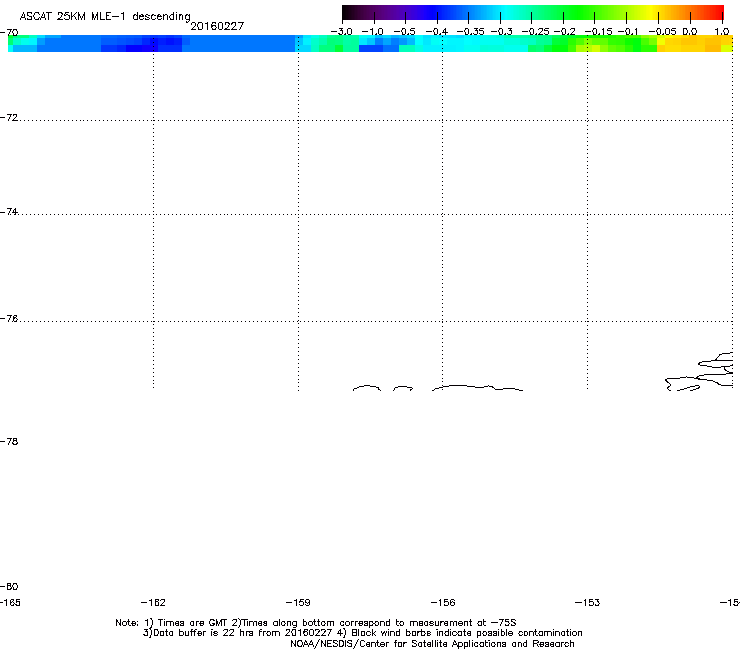Screen dimensions: 740x650
Task: Click the -0.1 color scale label
Action: click(628, 32)
